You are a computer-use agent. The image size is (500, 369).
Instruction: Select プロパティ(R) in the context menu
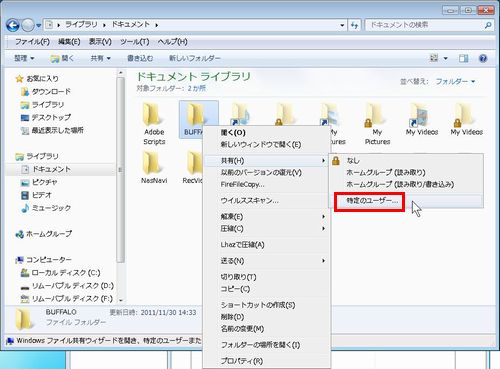(242, 361)
